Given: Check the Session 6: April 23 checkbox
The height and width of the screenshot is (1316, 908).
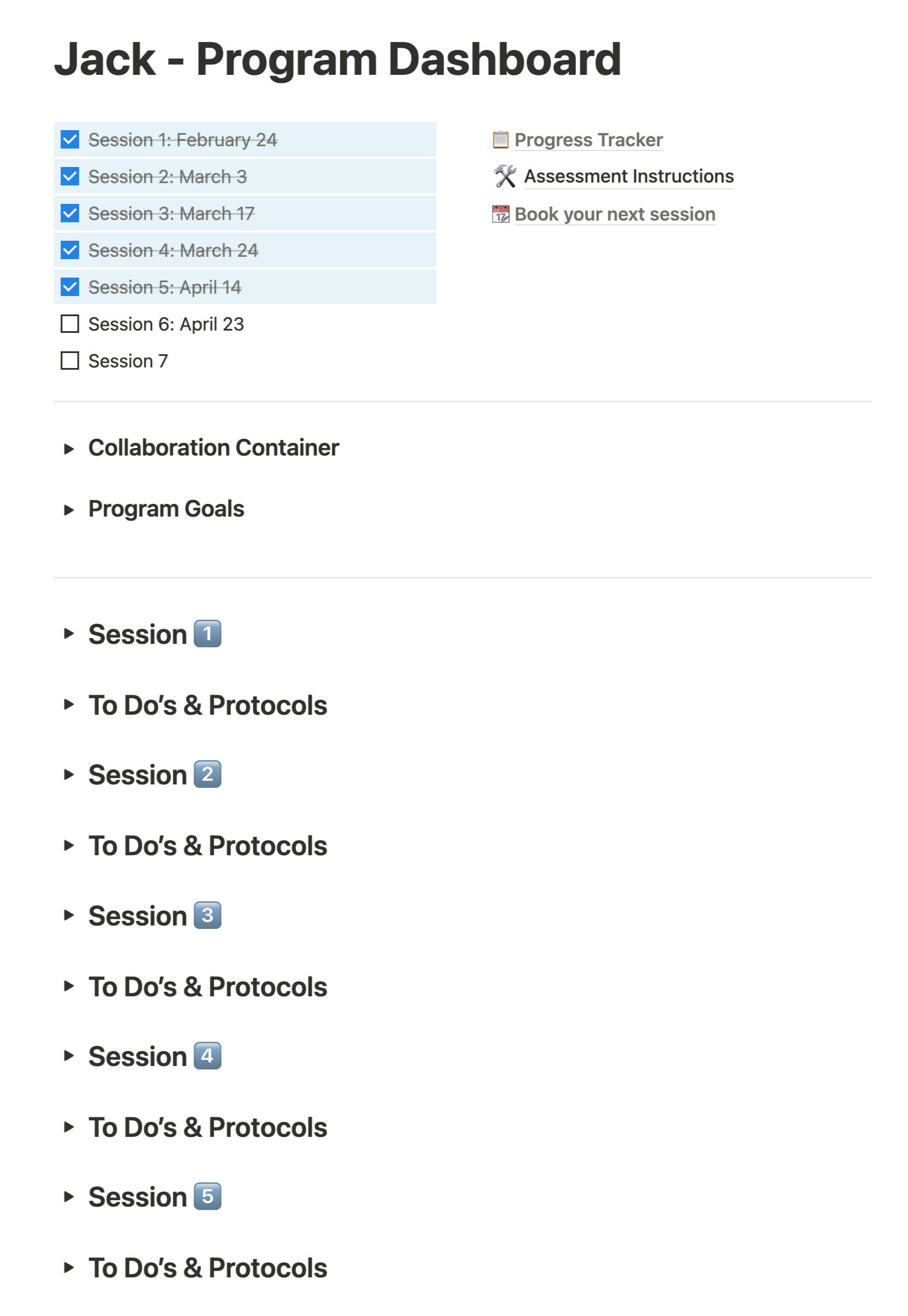Looking at the screenshot, I should [70, 324].
